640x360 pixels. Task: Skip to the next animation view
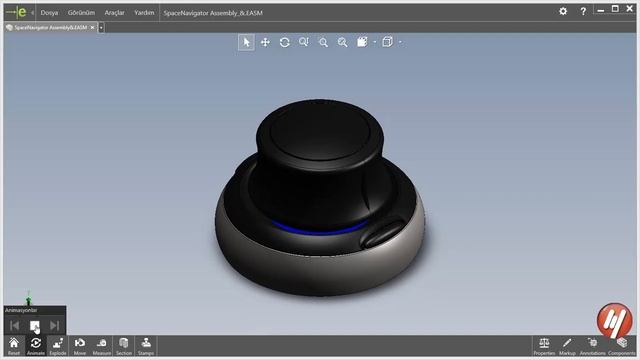click(54, 325)
